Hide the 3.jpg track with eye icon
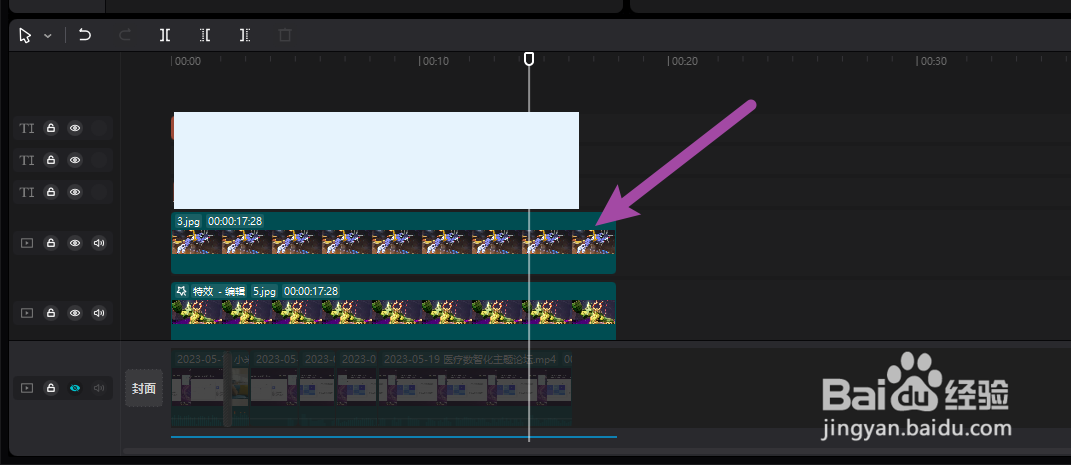1071x465 pixels. (75, 242)
